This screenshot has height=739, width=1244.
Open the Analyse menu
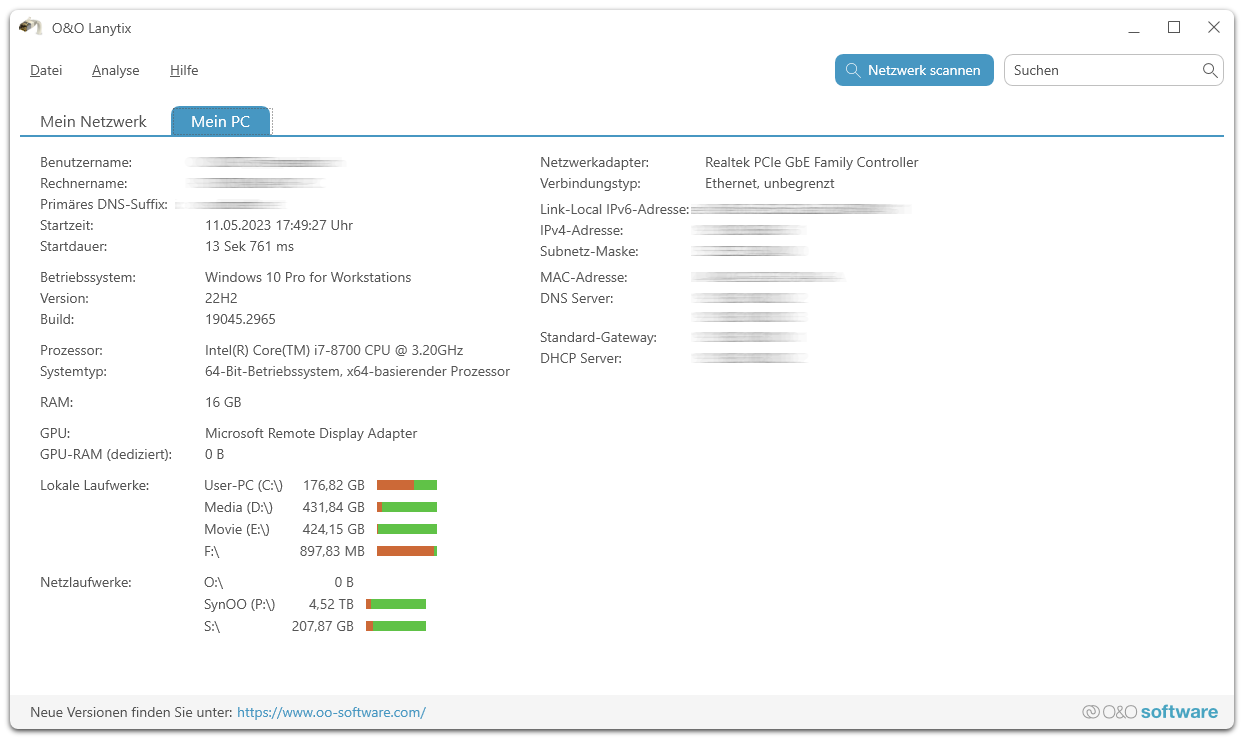pyautogui.click(x=116, y=70)
